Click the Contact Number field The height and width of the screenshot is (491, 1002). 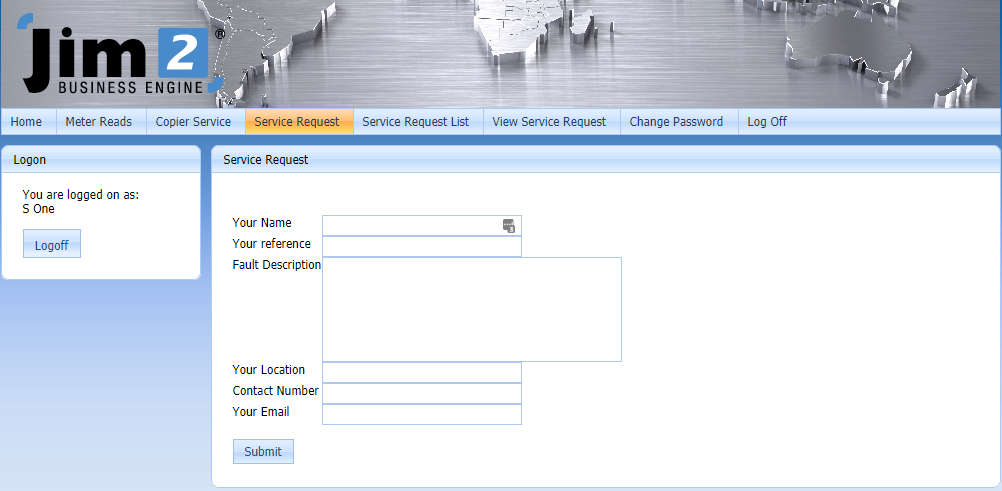pos(422,393)
